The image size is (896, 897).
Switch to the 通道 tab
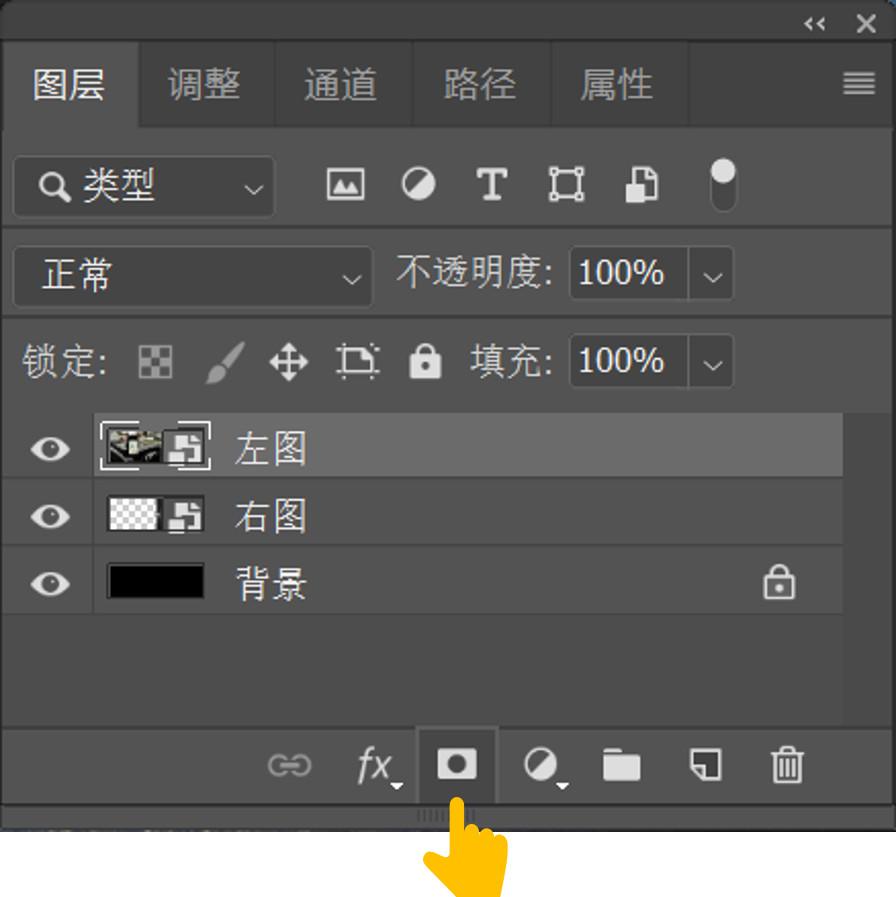pos(343,85)
